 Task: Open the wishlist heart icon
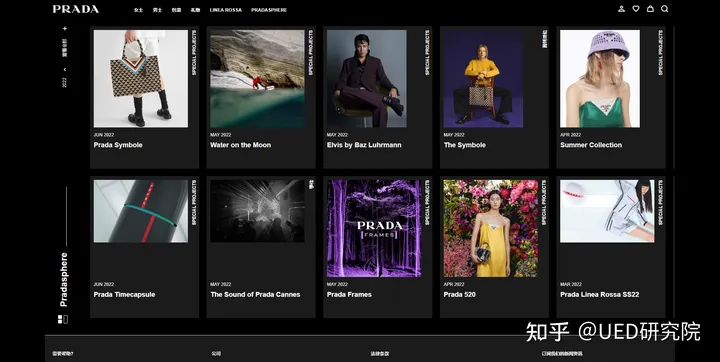click(636, 9)
